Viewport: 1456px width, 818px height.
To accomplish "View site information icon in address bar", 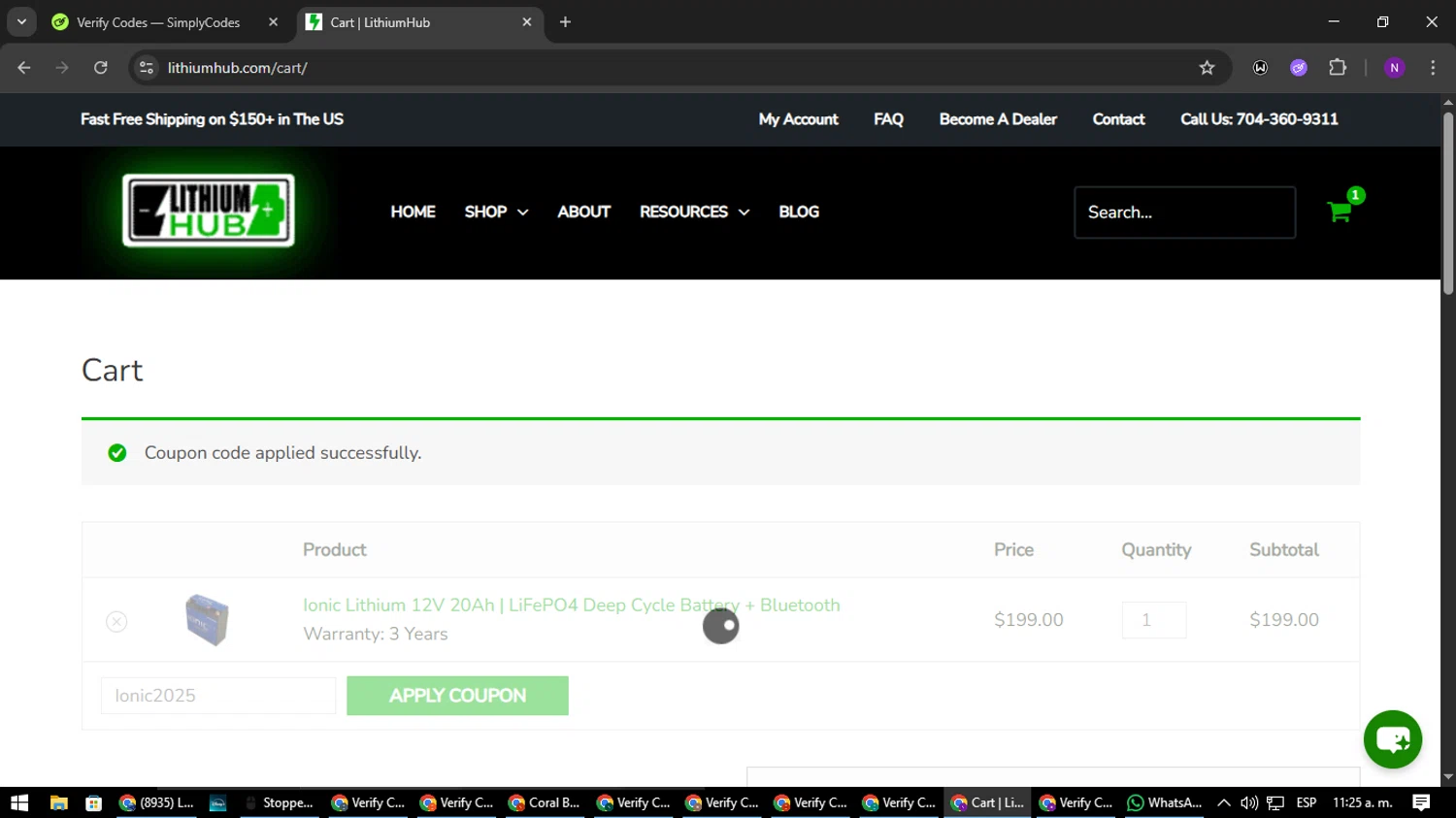I will (x=147, y=68).
